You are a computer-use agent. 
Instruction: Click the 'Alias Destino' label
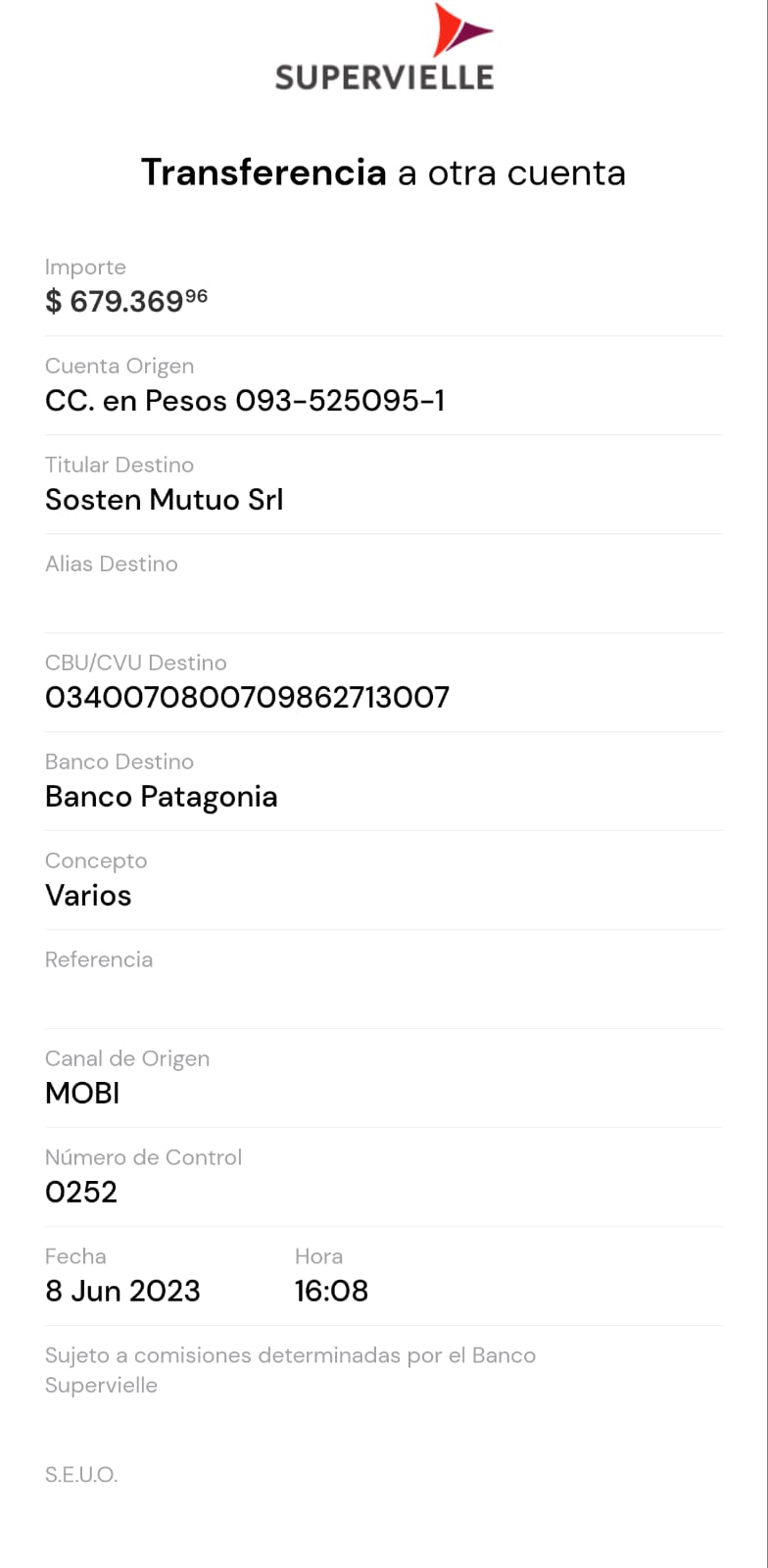tap(112, 564)
